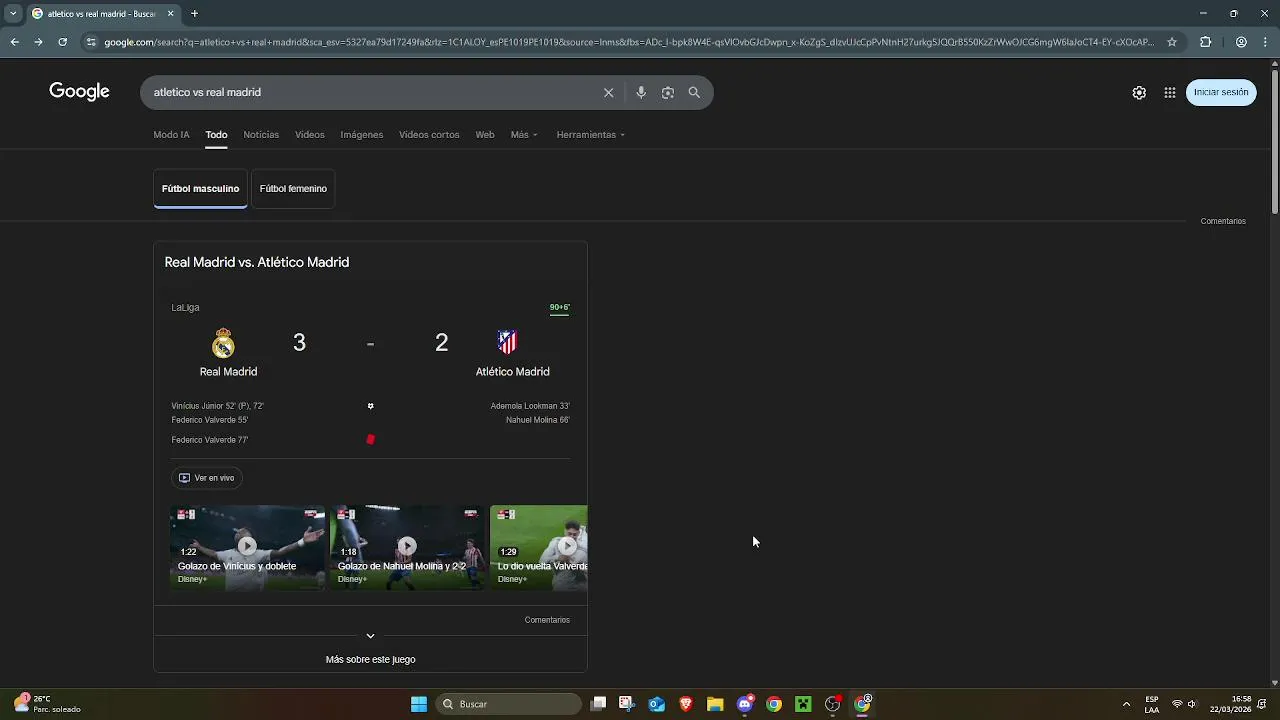Select the Fútbol masculino tab
The image size is (1280, 720).
point(200,188)
